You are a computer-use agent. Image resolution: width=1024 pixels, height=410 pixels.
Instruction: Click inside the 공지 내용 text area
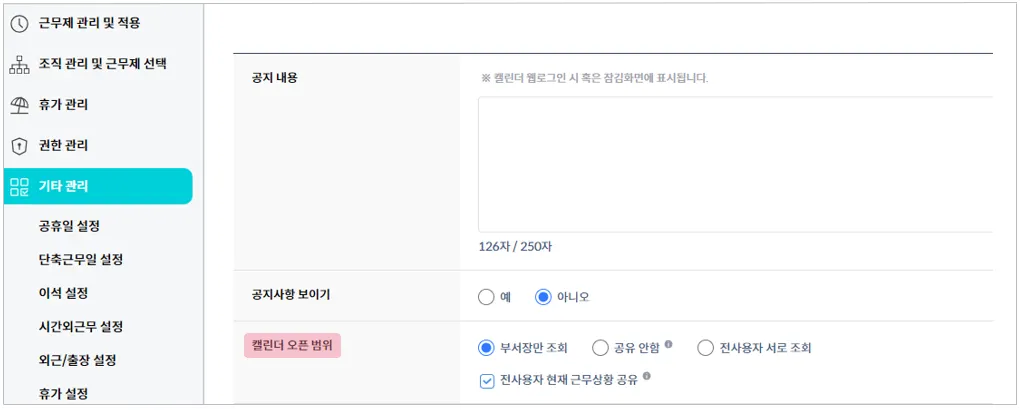pyautogui.click(x=734, y=165)
